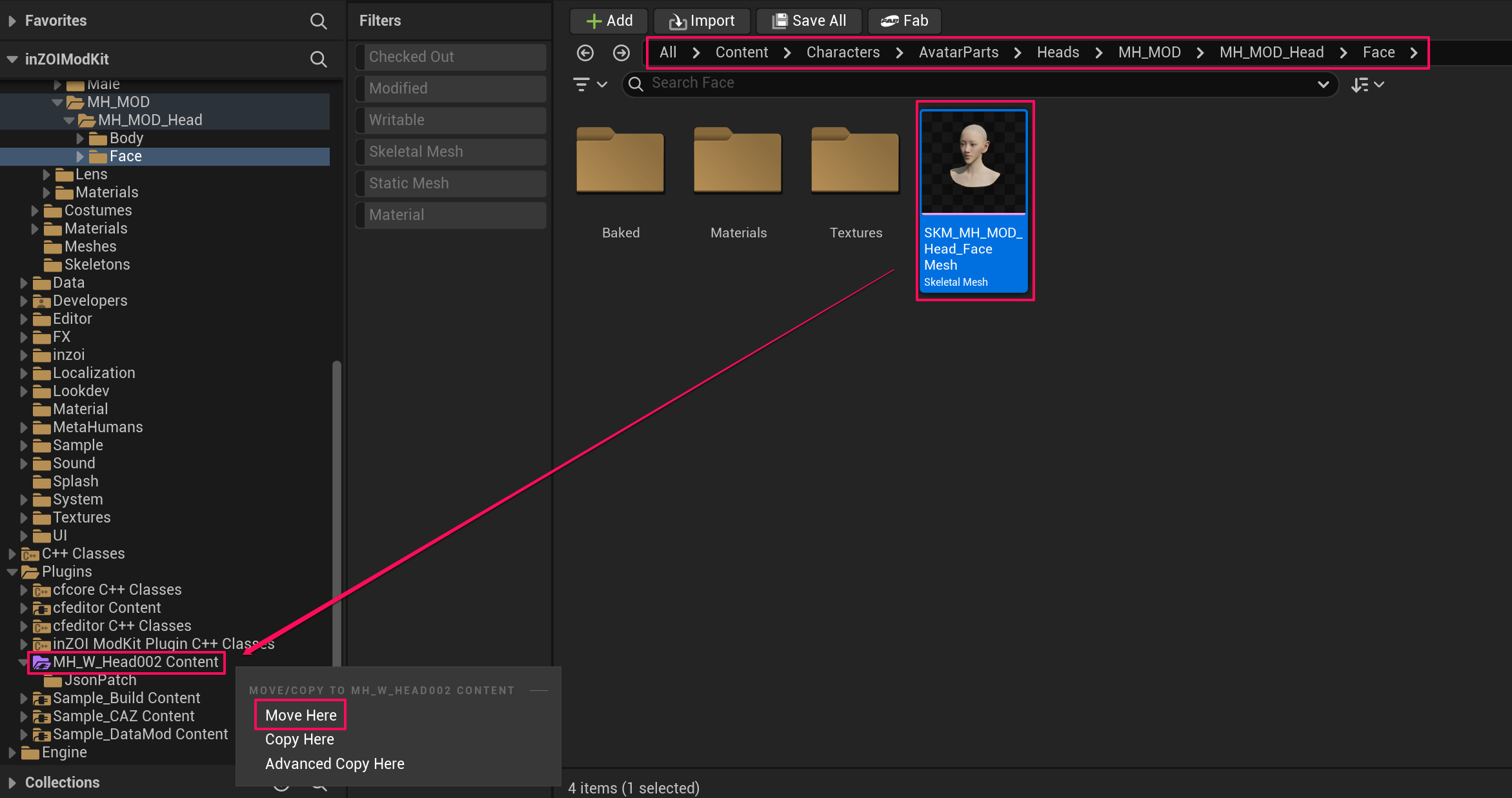Click the Save All icon
This screenshot has height=798, width=1512.
point(781,21)
